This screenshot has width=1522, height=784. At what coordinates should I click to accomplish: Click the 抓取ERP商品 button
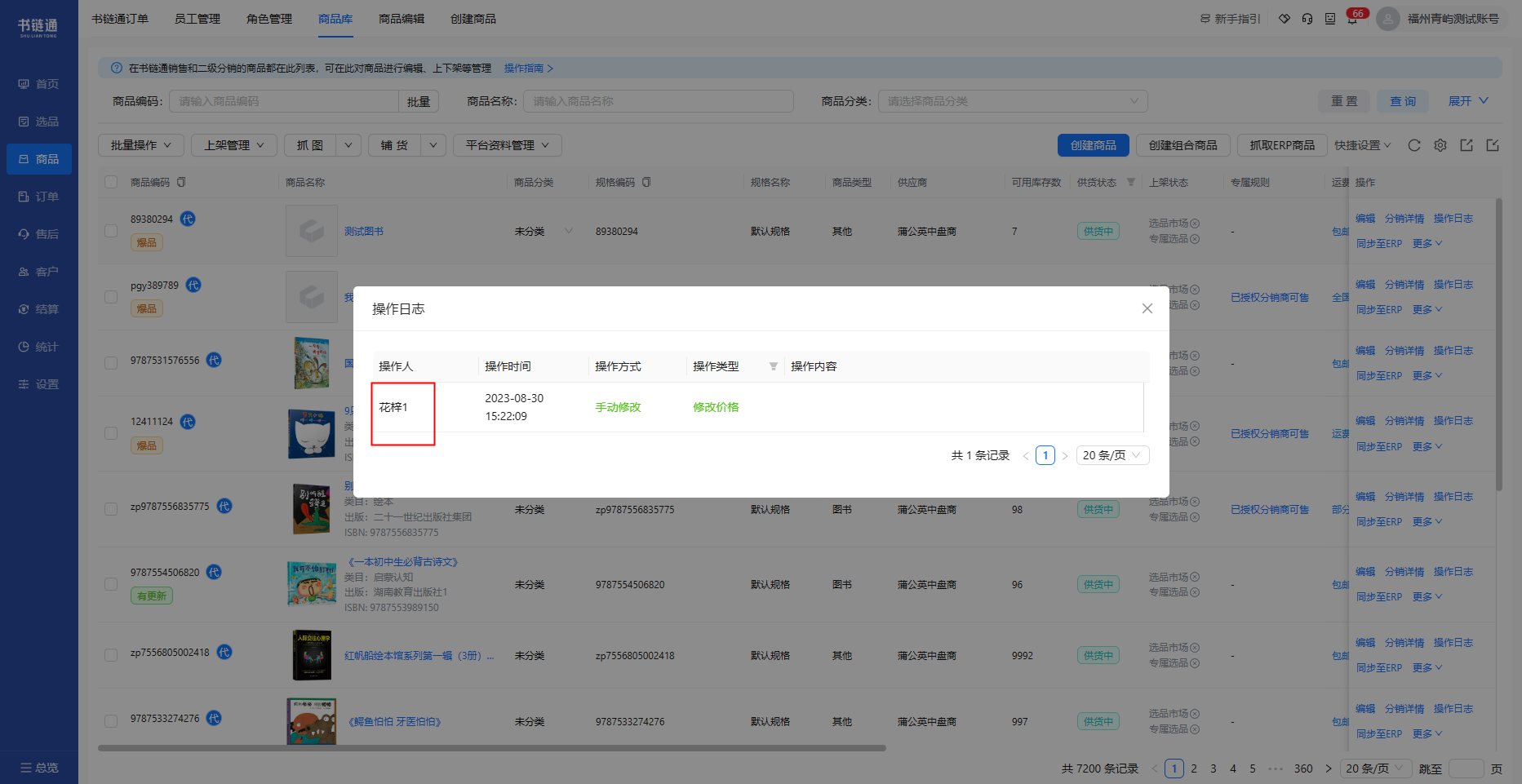coord(1282,145)
